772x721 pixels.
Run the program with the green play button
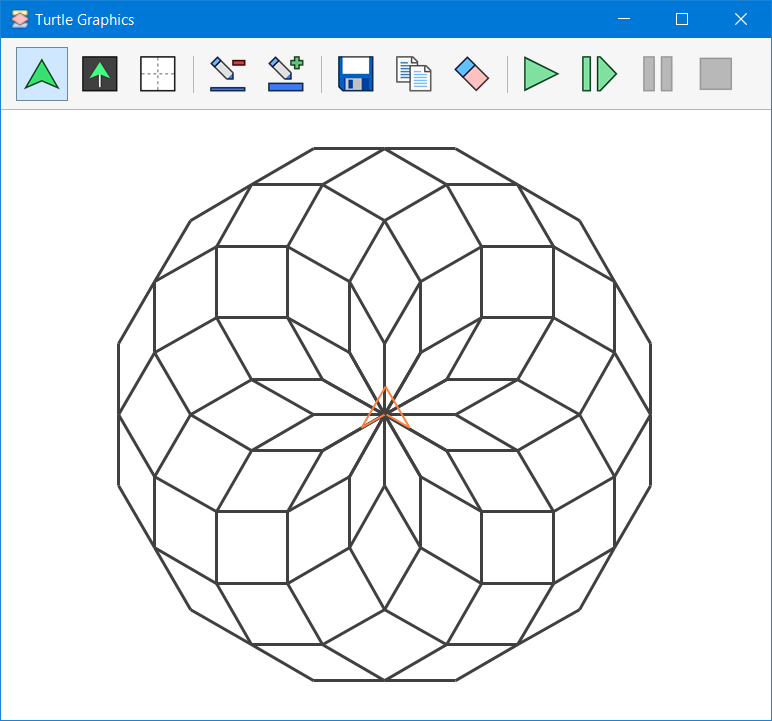pyautogui.click(x=541, y=74)
